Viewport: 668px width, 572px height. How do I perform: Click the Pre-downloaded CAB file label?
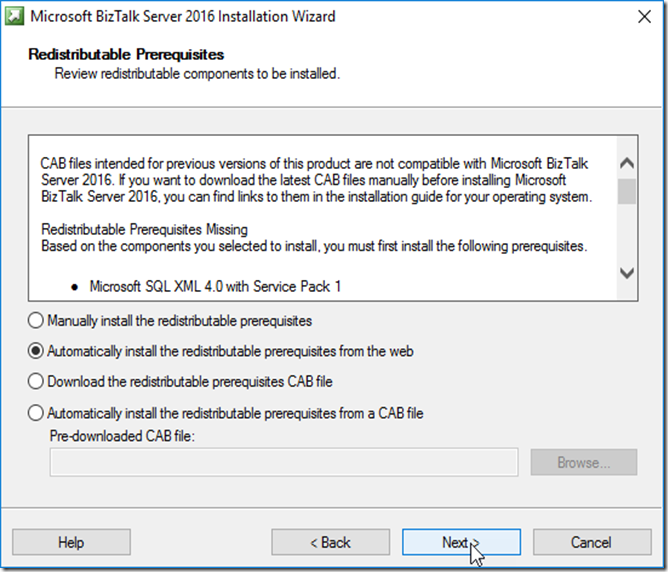[x=122, y=436]
